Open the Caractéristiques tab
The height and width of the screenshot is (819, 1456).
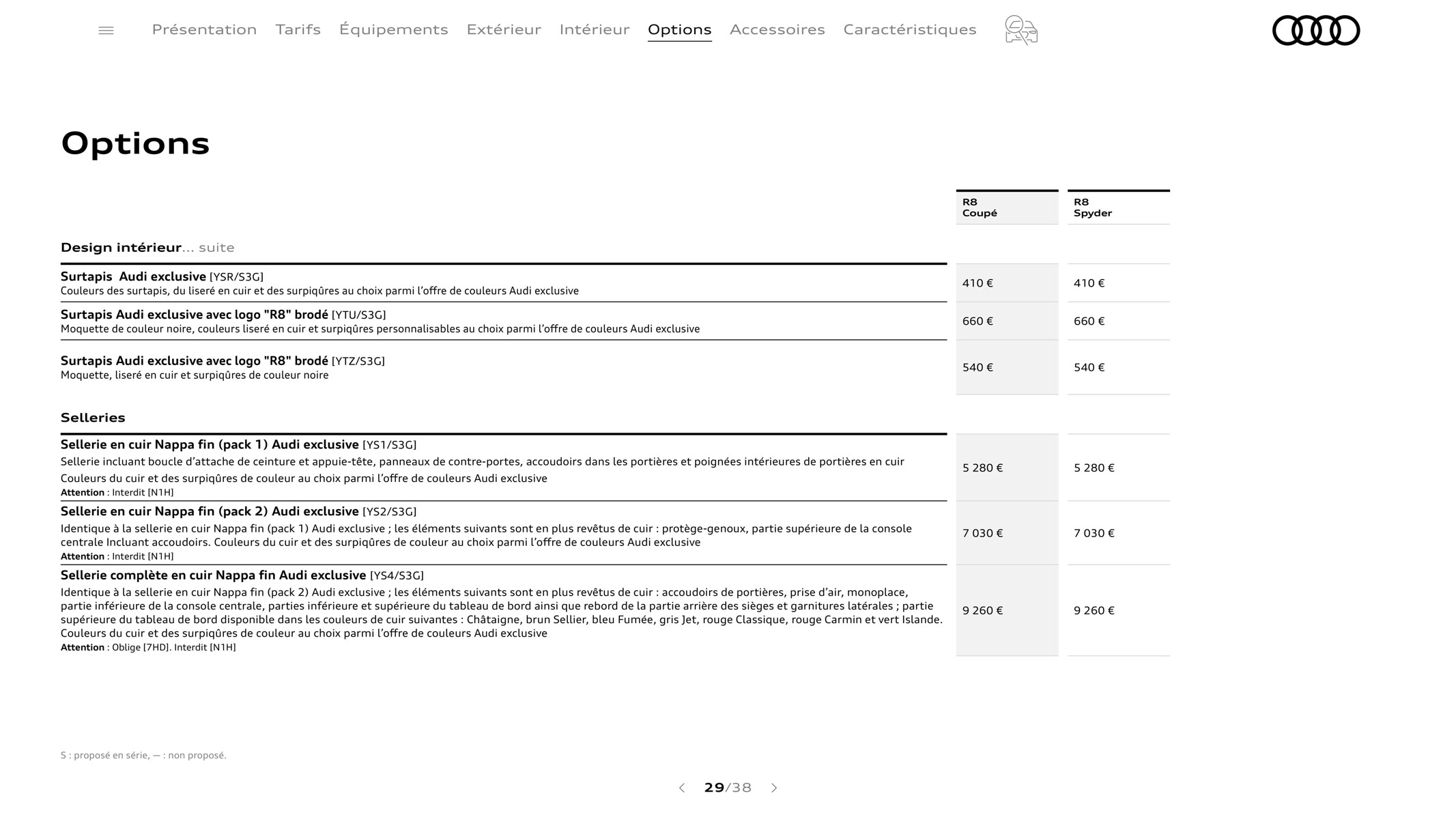click(909, 29)
